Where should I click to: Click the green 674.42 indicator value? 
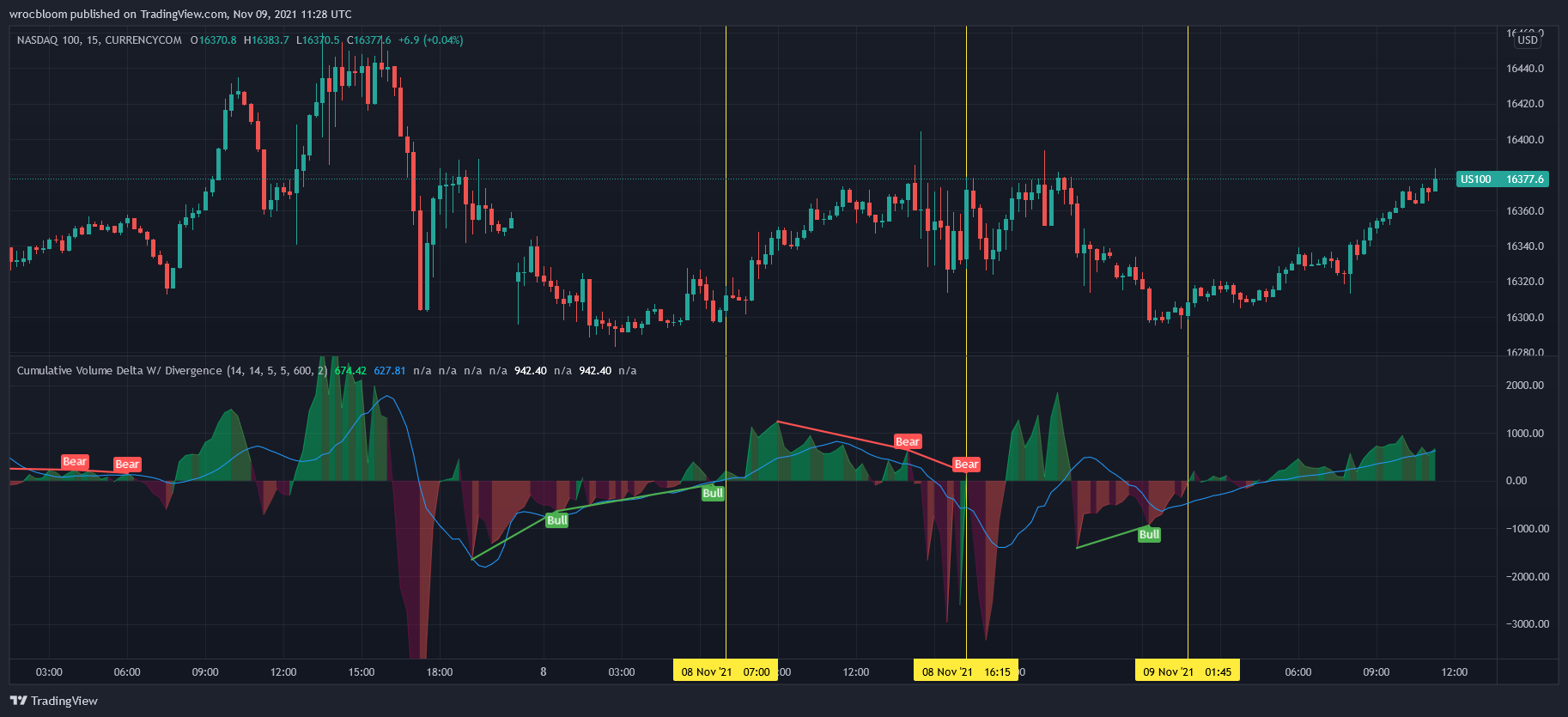pyautogui.click(x=350, y=371)
